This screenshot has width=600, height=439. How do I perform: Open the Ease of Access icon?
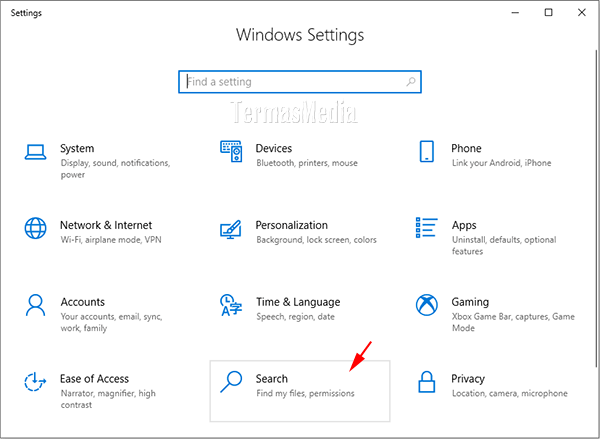(x=35, y=382)
